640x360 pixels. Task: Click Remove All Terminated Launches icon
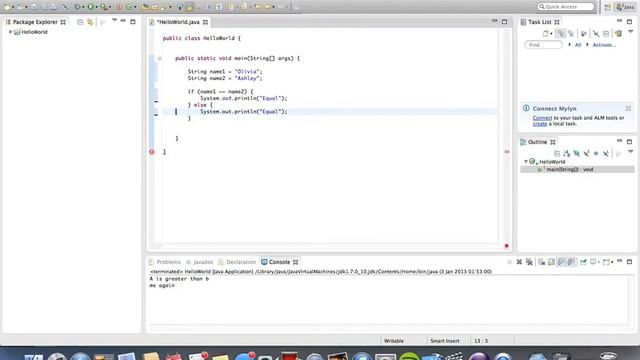tap(529, 262)
